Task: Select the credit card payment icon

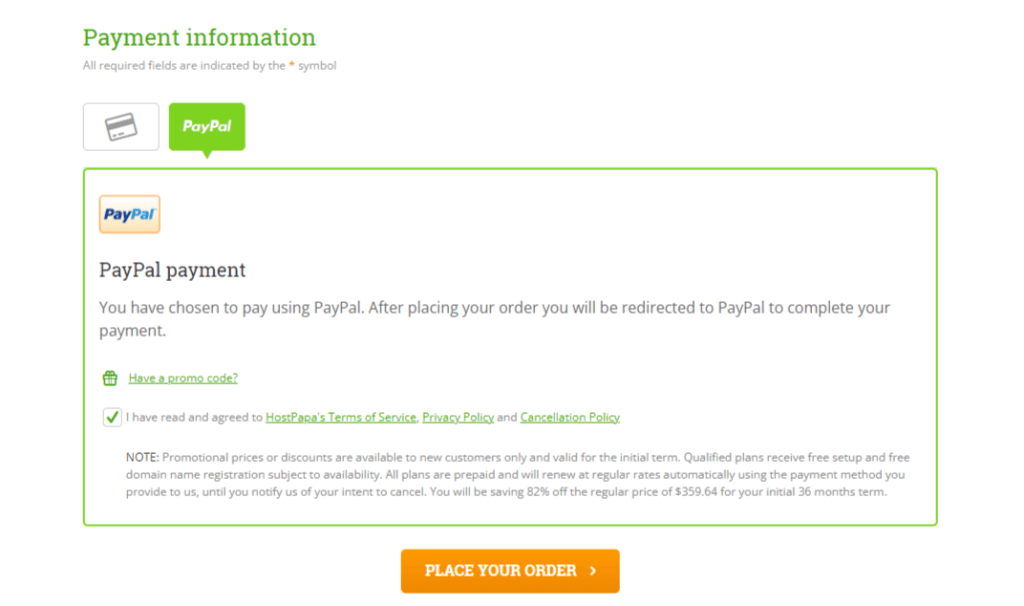Action: pos(121,127)
